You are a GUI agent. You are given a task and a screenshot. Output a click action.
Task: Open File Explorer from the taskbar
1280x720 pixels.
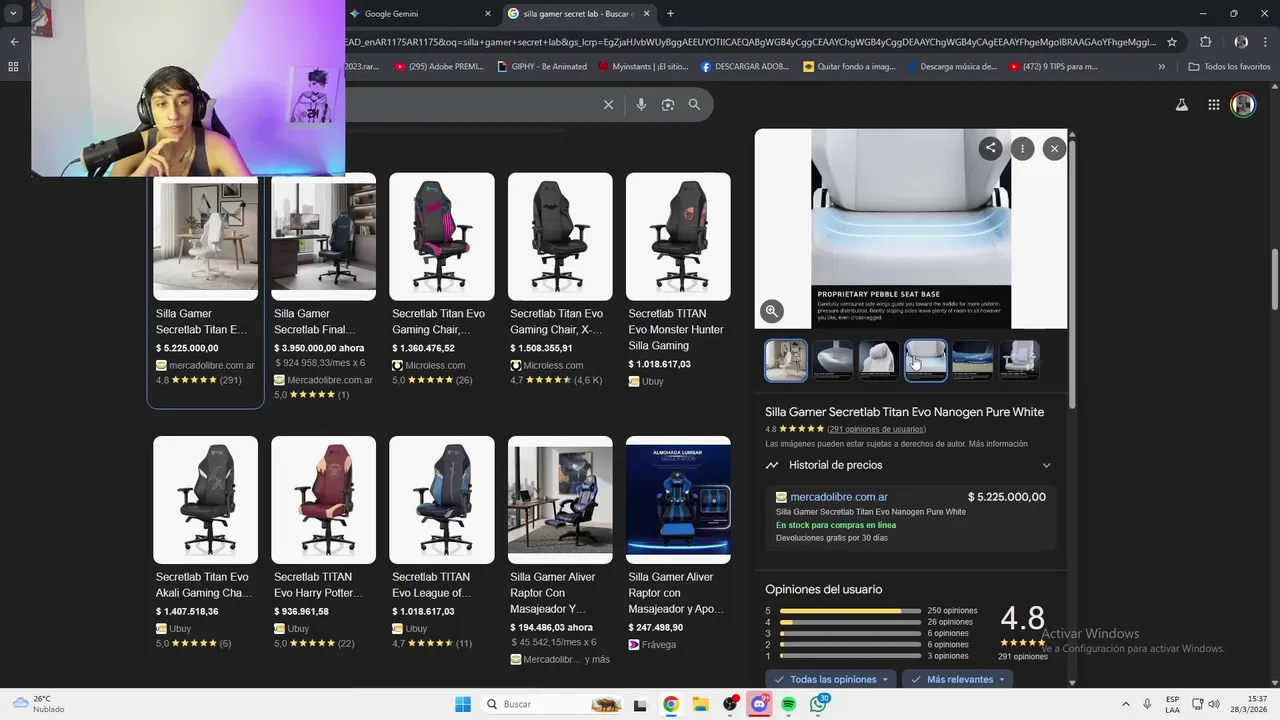701,704
